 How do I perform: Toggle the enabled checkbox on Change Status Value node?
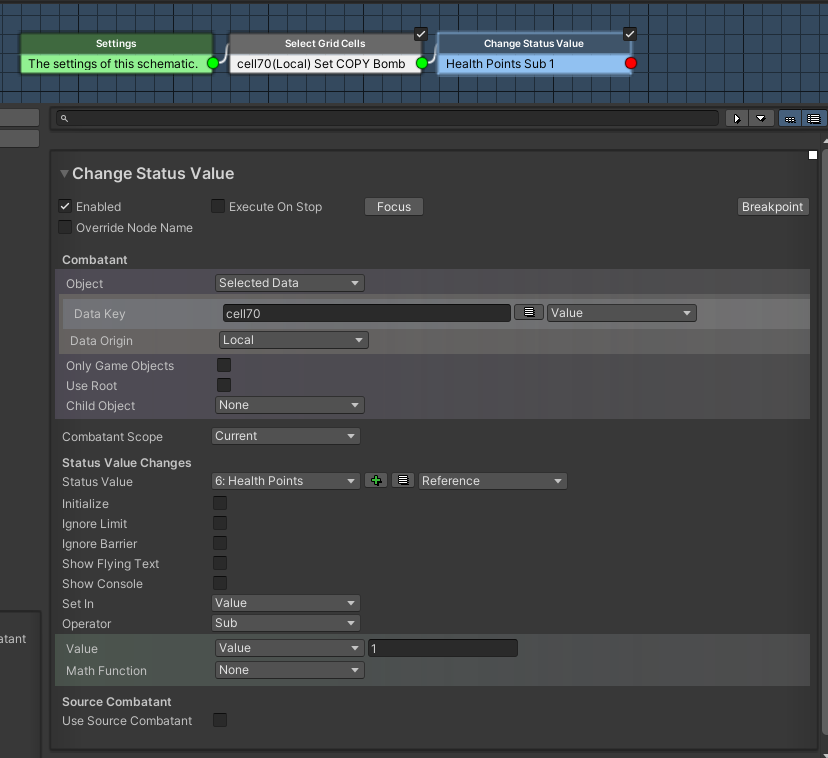pos(629,34)
